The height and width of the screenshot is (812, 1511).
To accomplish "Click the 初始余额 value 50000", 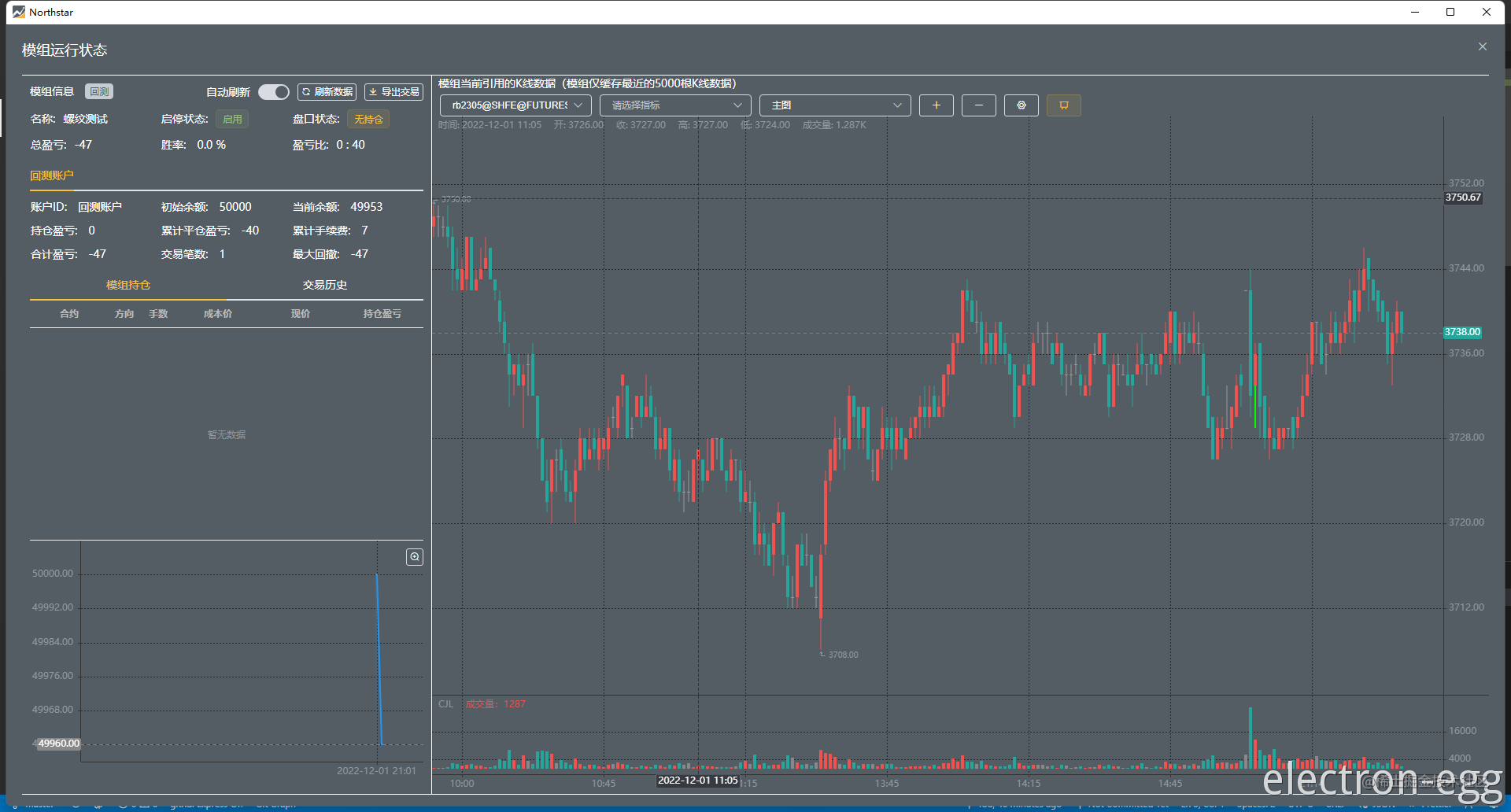I will [x=235, y=207].
